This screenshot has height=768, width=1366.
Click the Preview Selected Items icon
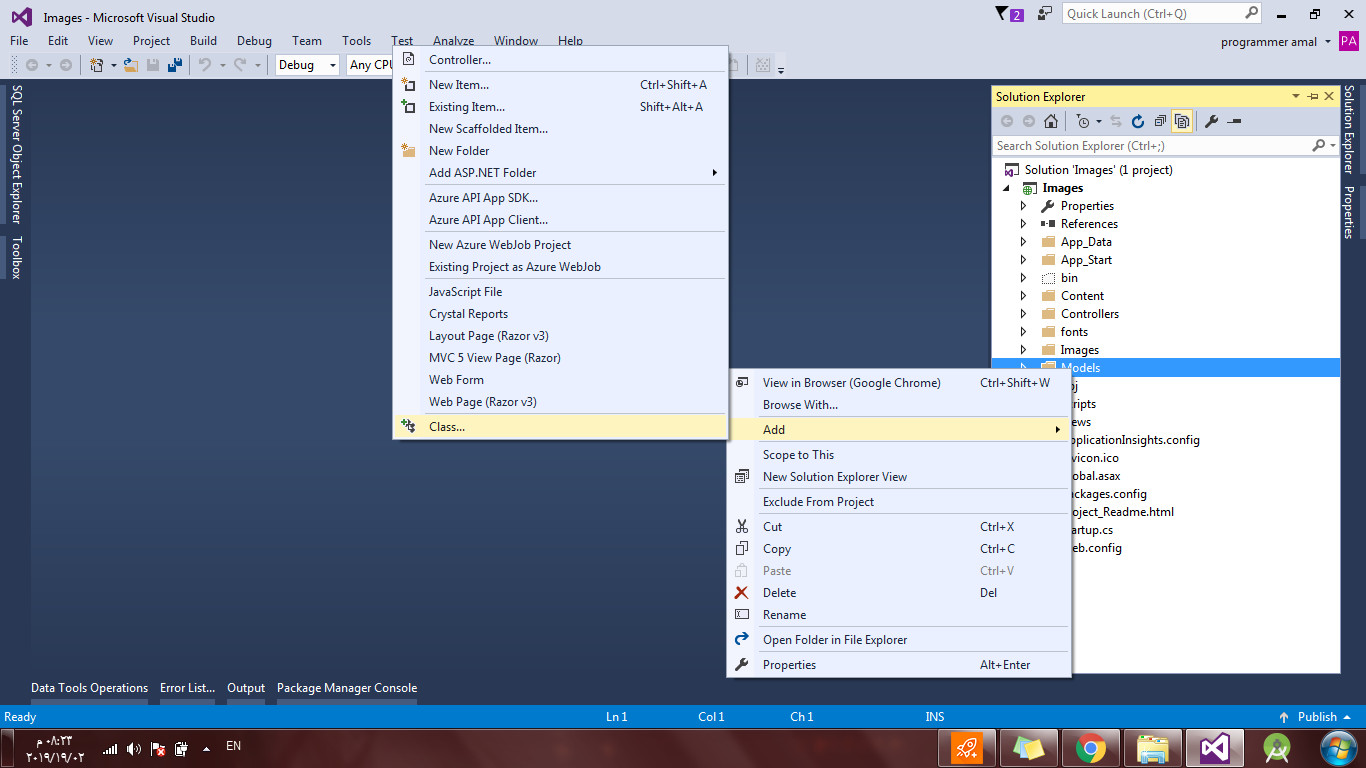click(1234, 121)
